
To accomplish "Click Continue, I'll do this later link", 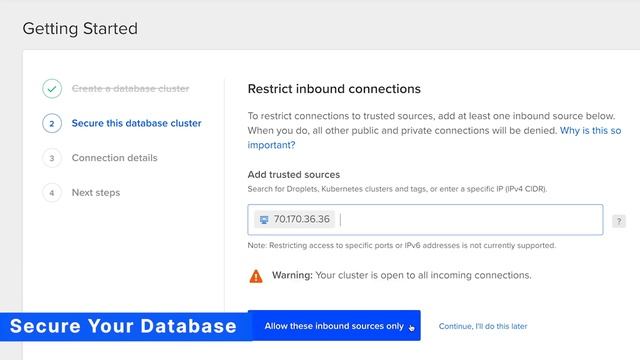I will coord(483,326).
